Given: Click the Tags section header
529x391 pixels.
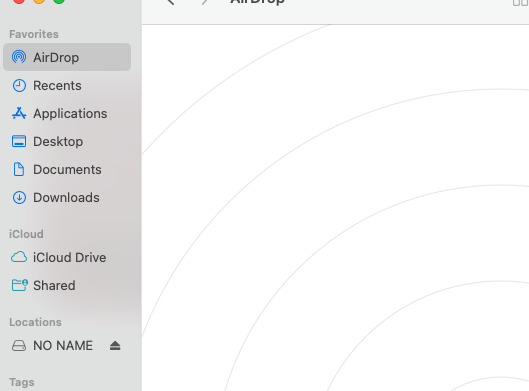Looking at the screenshot, I should (x=22, y=382).
